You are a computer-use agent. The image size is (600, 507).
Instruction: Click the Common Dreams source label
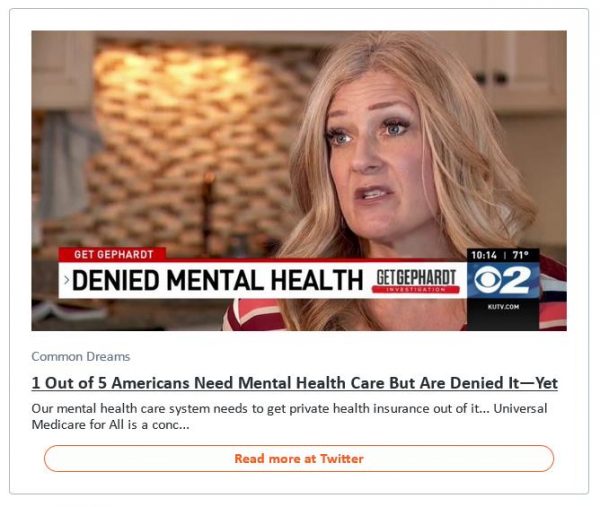click(81, 357)
